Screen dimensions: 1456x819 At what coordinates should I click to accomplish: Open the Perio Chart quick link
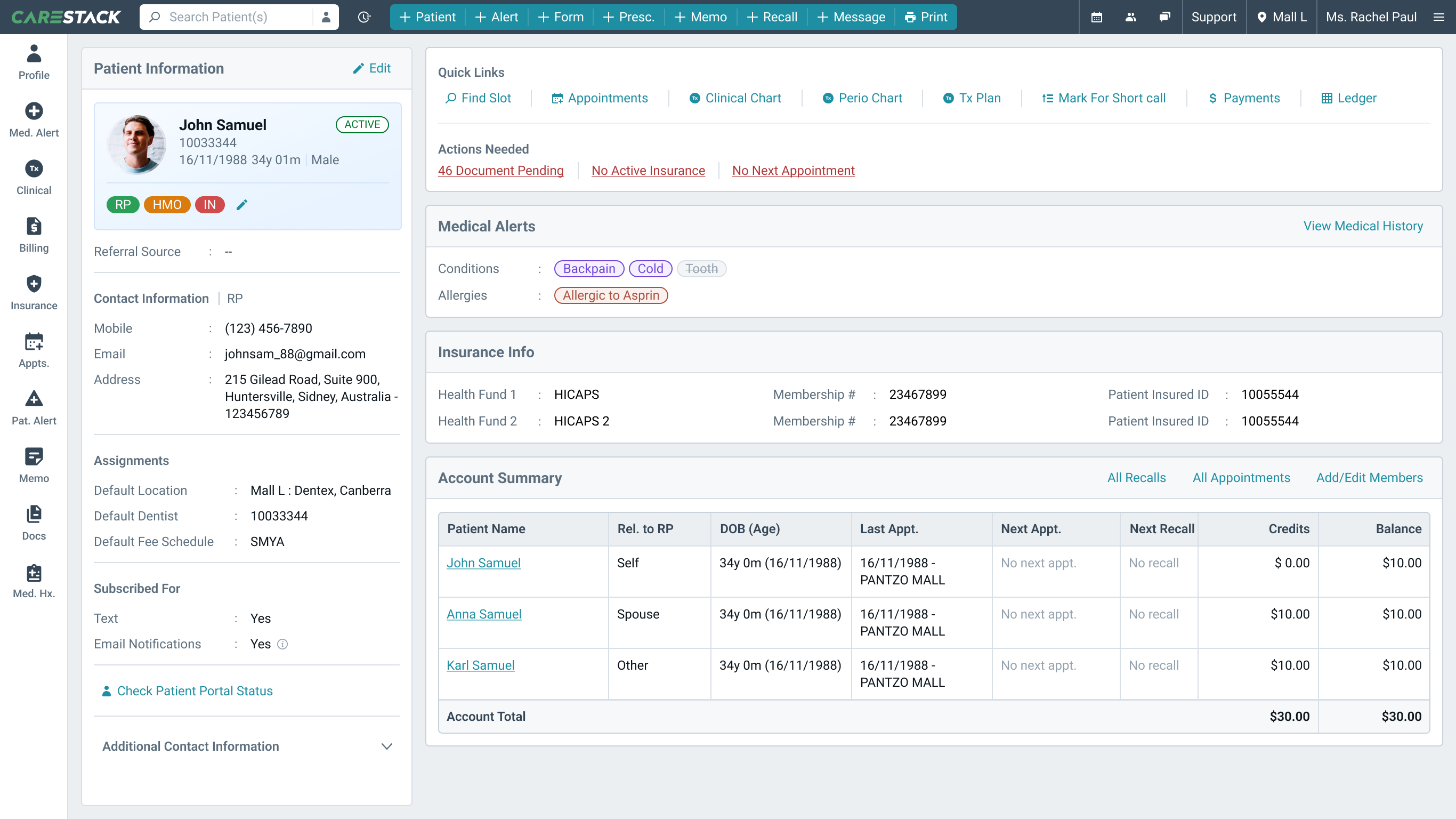pyautogui.click(x=862, y=99)
